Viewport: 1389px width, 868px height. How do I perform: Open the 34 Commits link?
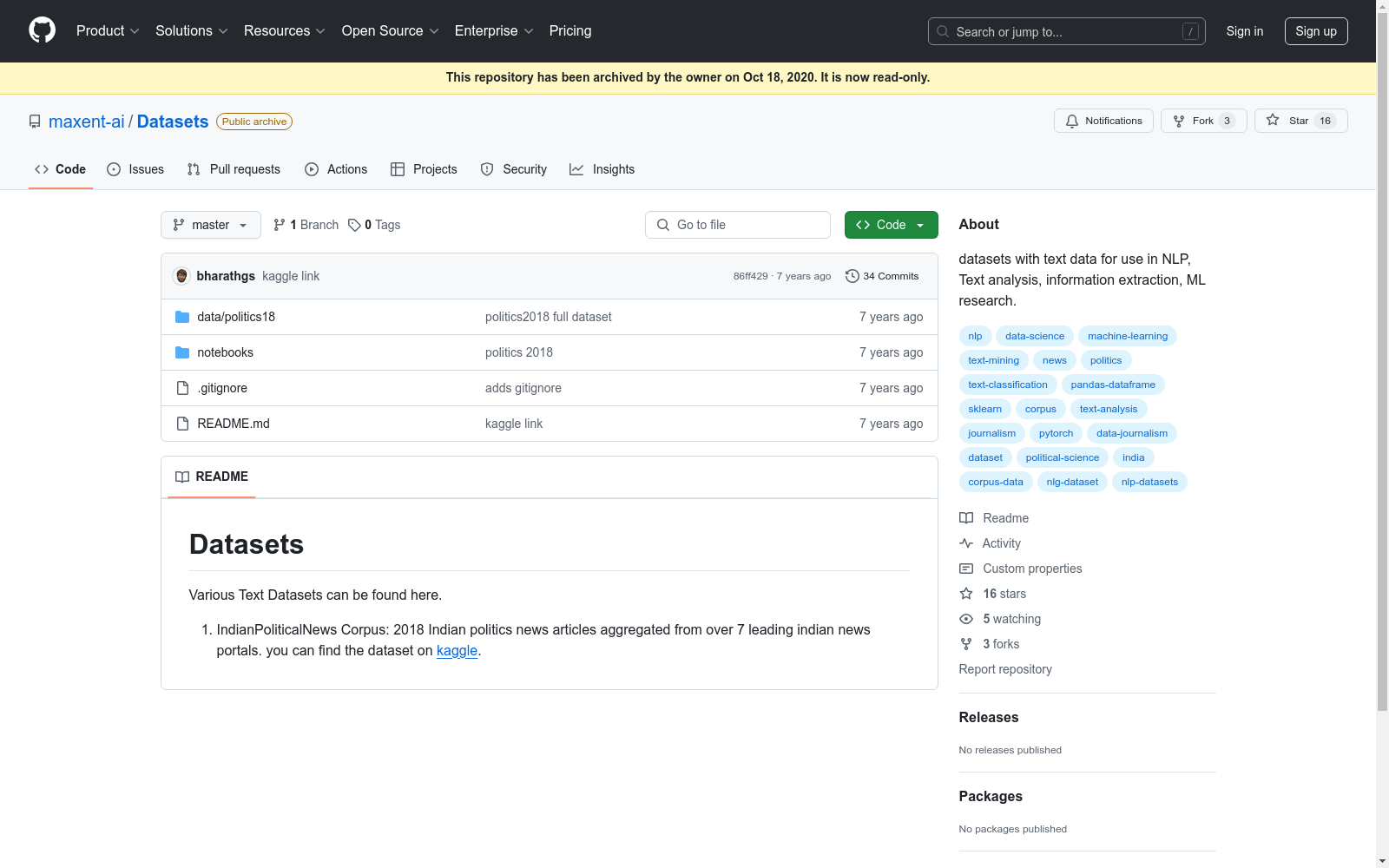(x=882, y=276)
